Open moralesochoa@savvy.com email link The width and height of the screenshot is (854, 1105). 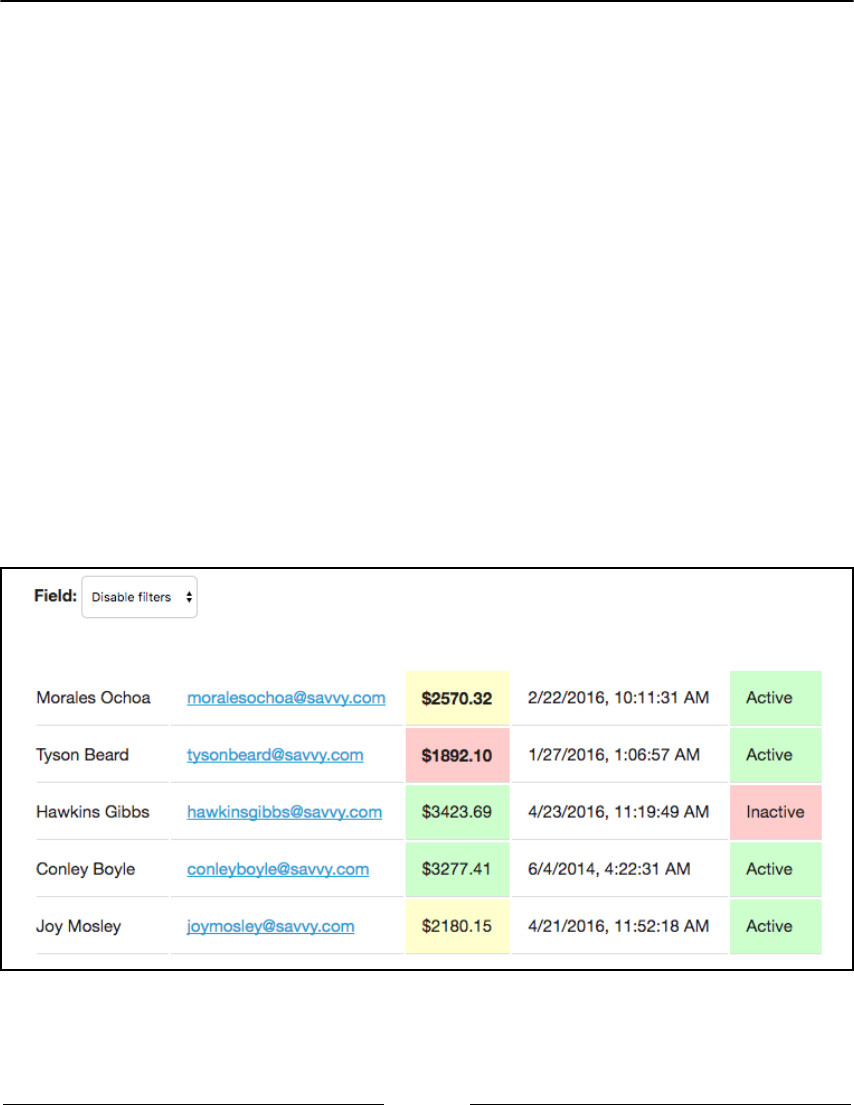(x=286, y=698)
